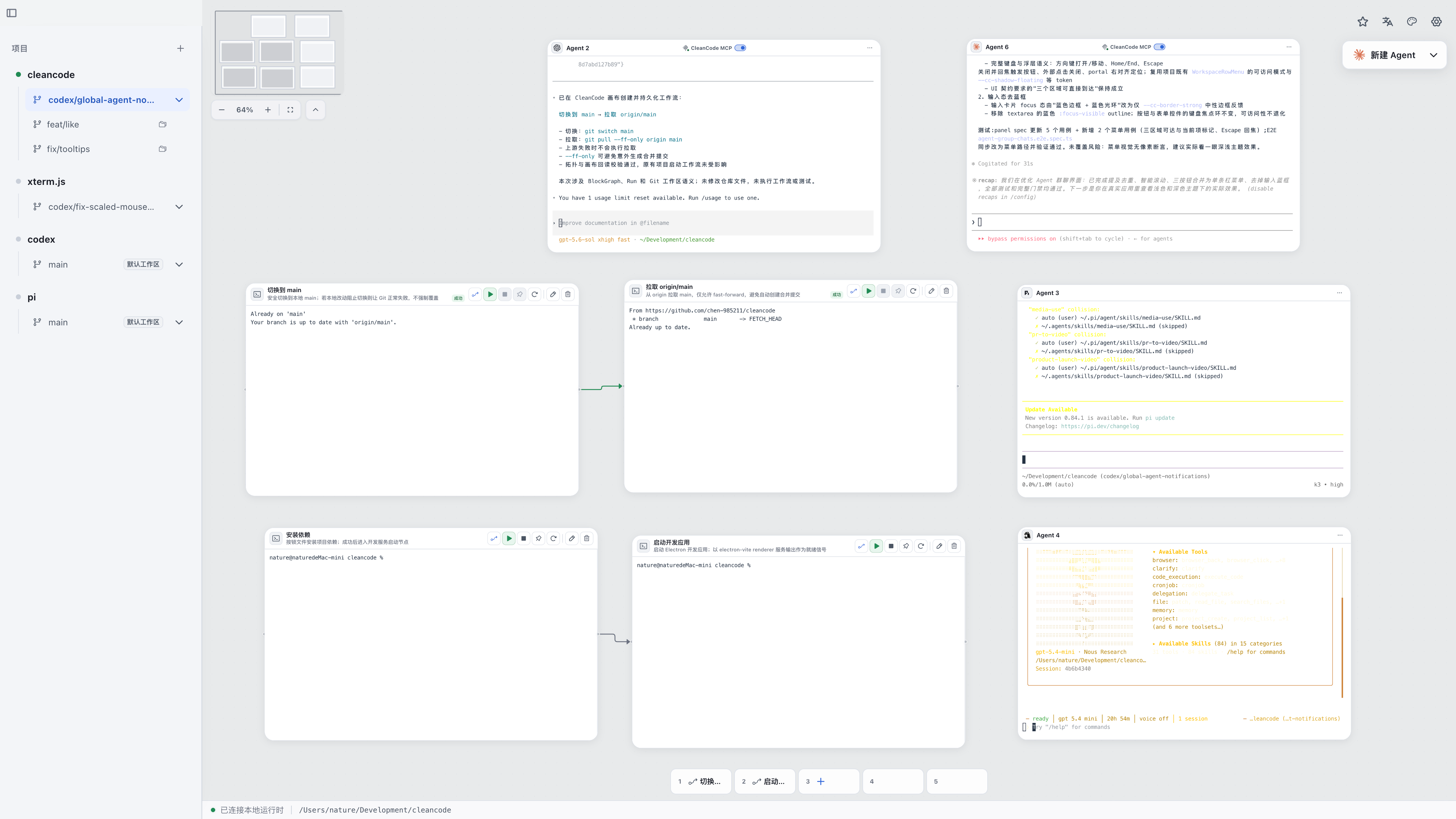The width and height of the screenshot is (1456, 819).
Task: Open the Agent 4 more options menu
Action: point(1340,535)
